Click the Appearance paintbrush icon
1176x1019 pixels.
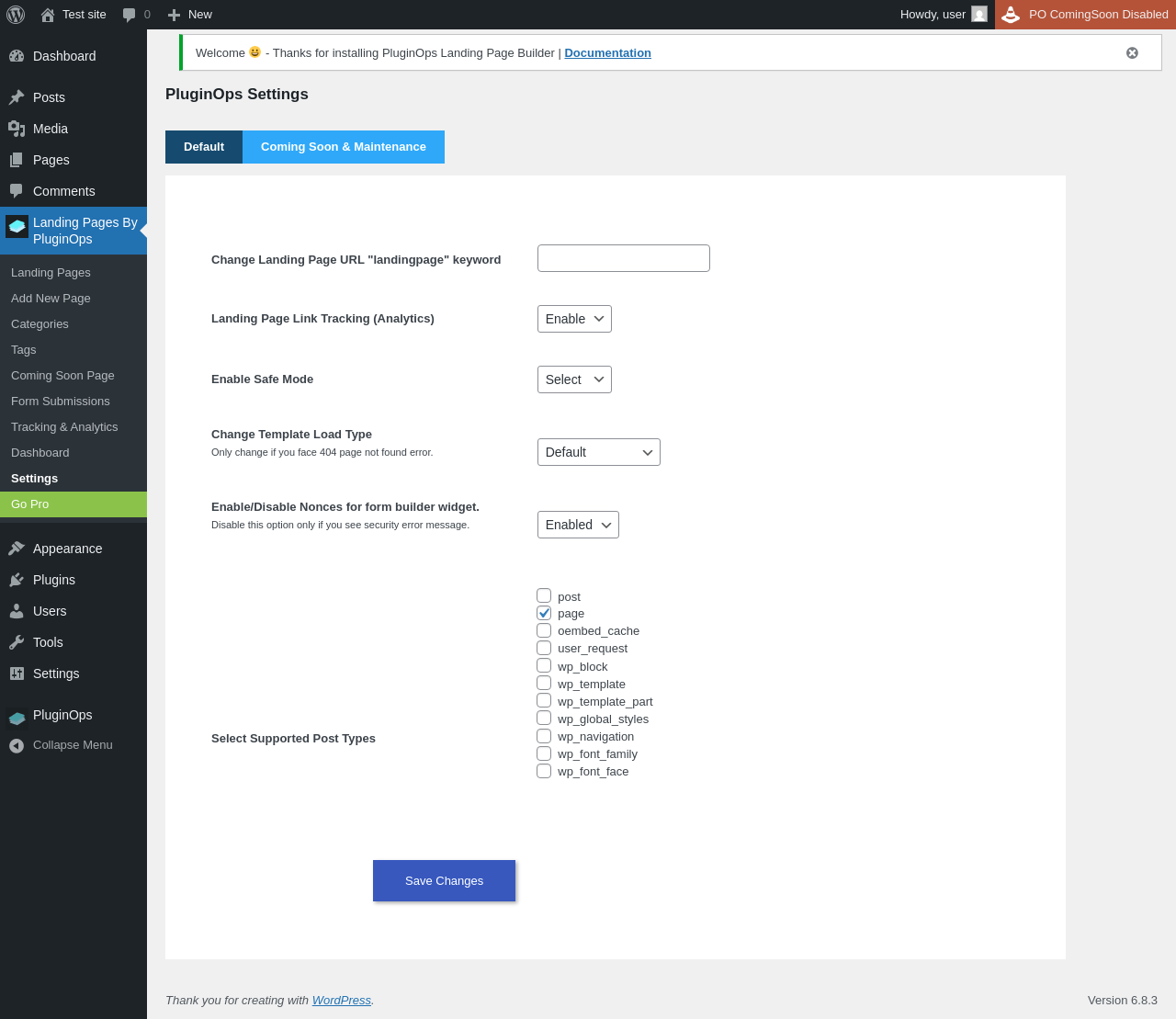[x=17, y=549]
